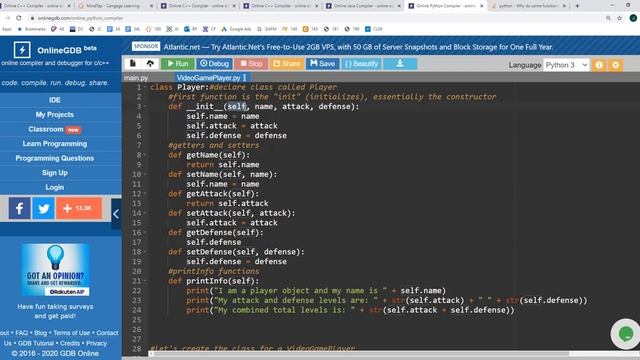Screen dimensions: 640x360
Task: Open Credits footer link
Action: 70,343
